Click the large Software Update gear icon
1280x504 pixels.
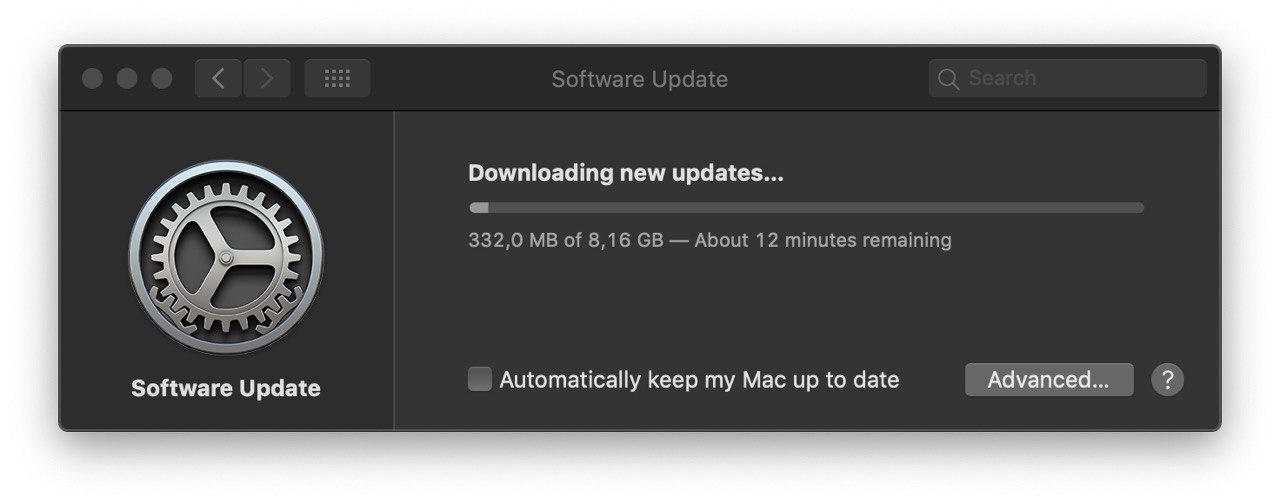tap(226, 257)
